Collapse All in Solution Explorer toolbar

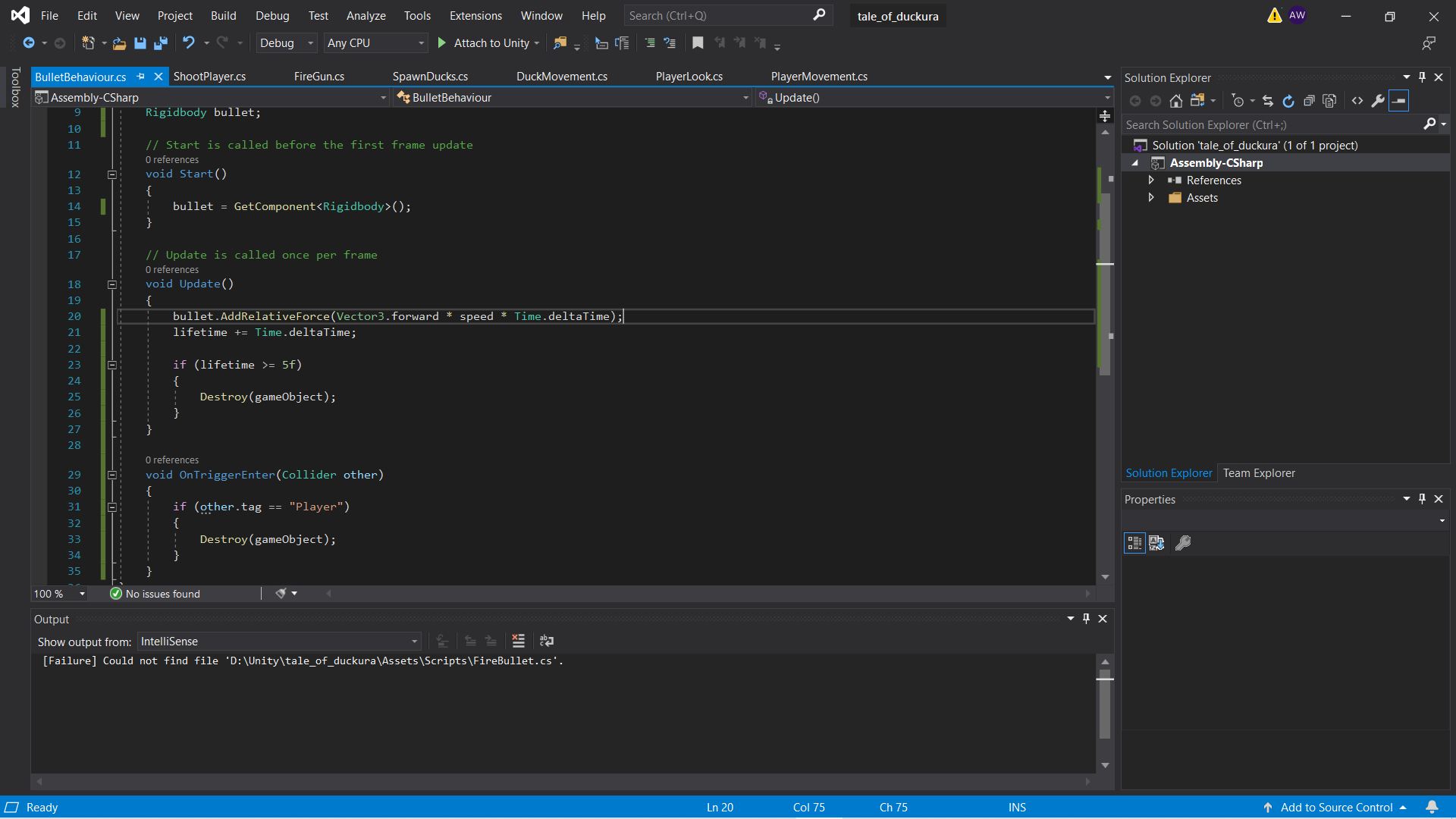[x=1308, y=101]
